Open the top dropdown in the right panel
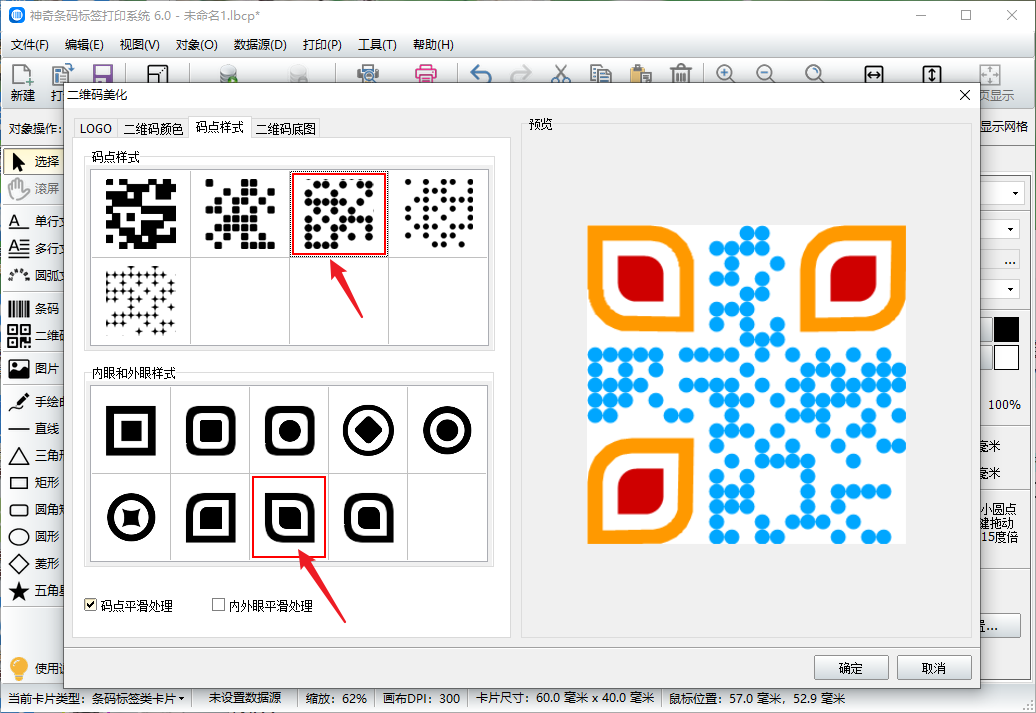Image resolution: width=1036 pixels, height=713 pixels. click(x=1015, y=194)
